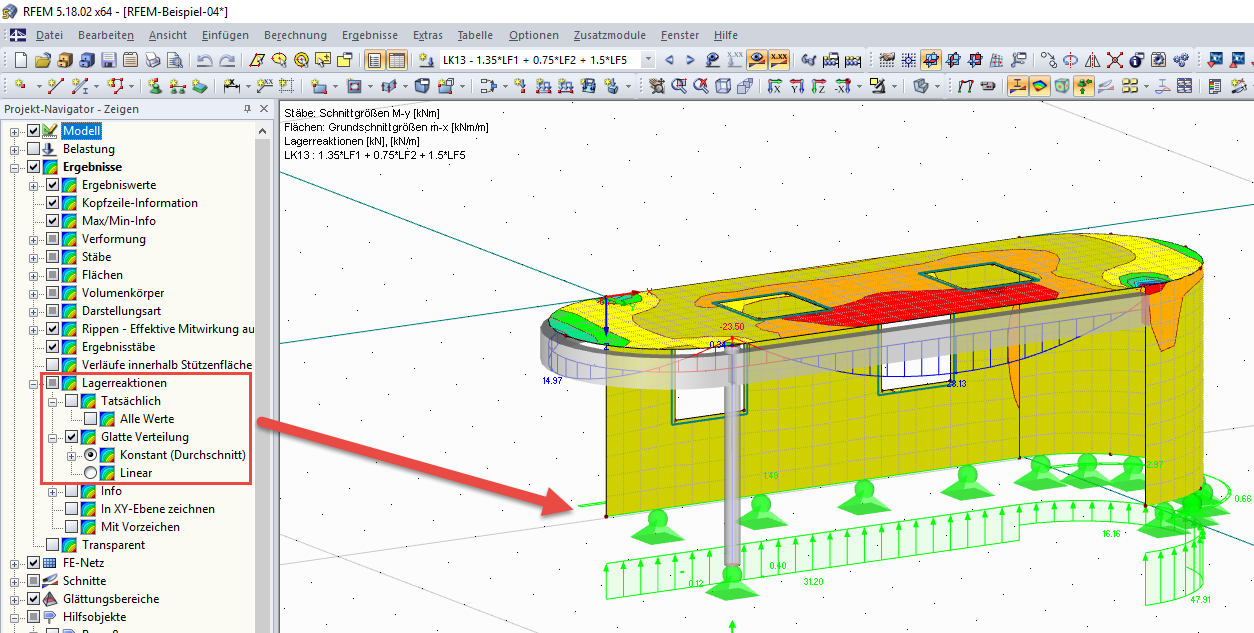
Task: Select Glättungsbereiche in navigator tree
Action: click(110, 599)
